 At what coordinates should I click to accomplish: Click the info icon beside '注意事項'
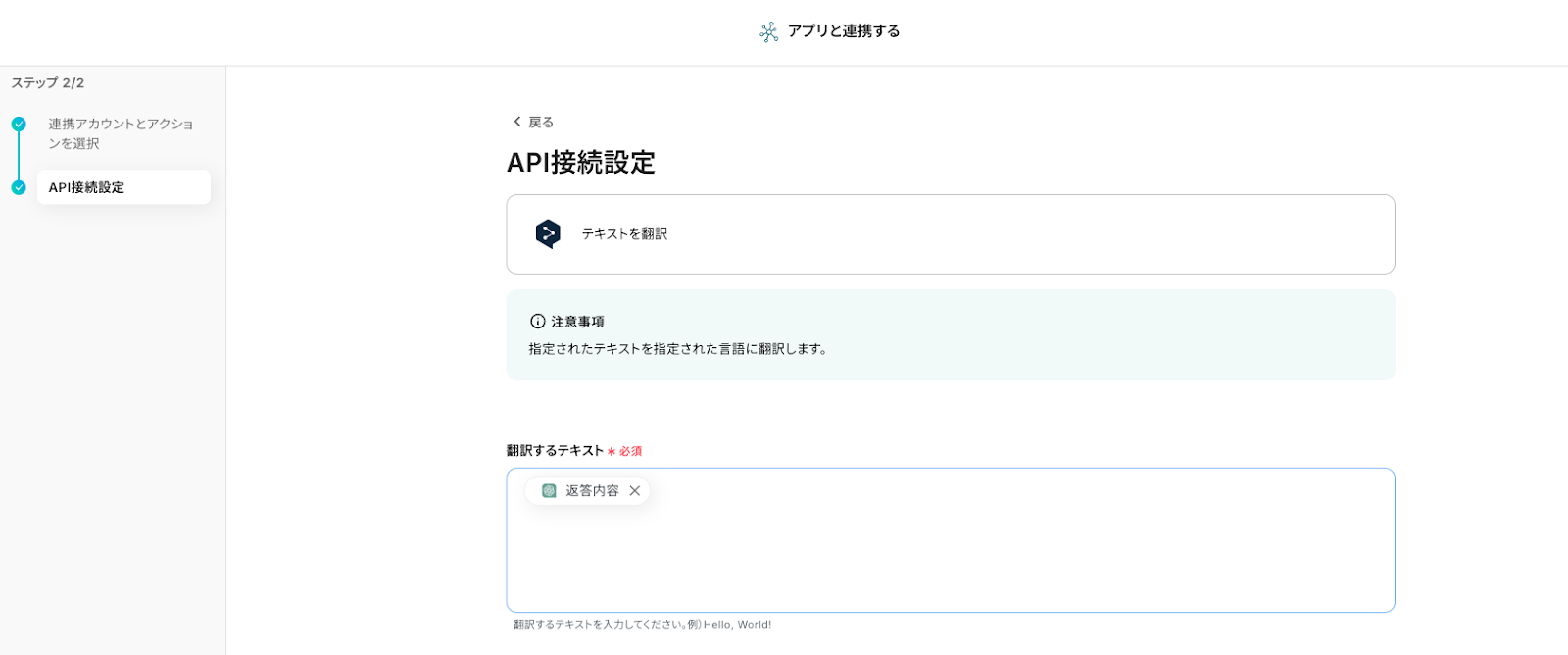click(537, 322)
